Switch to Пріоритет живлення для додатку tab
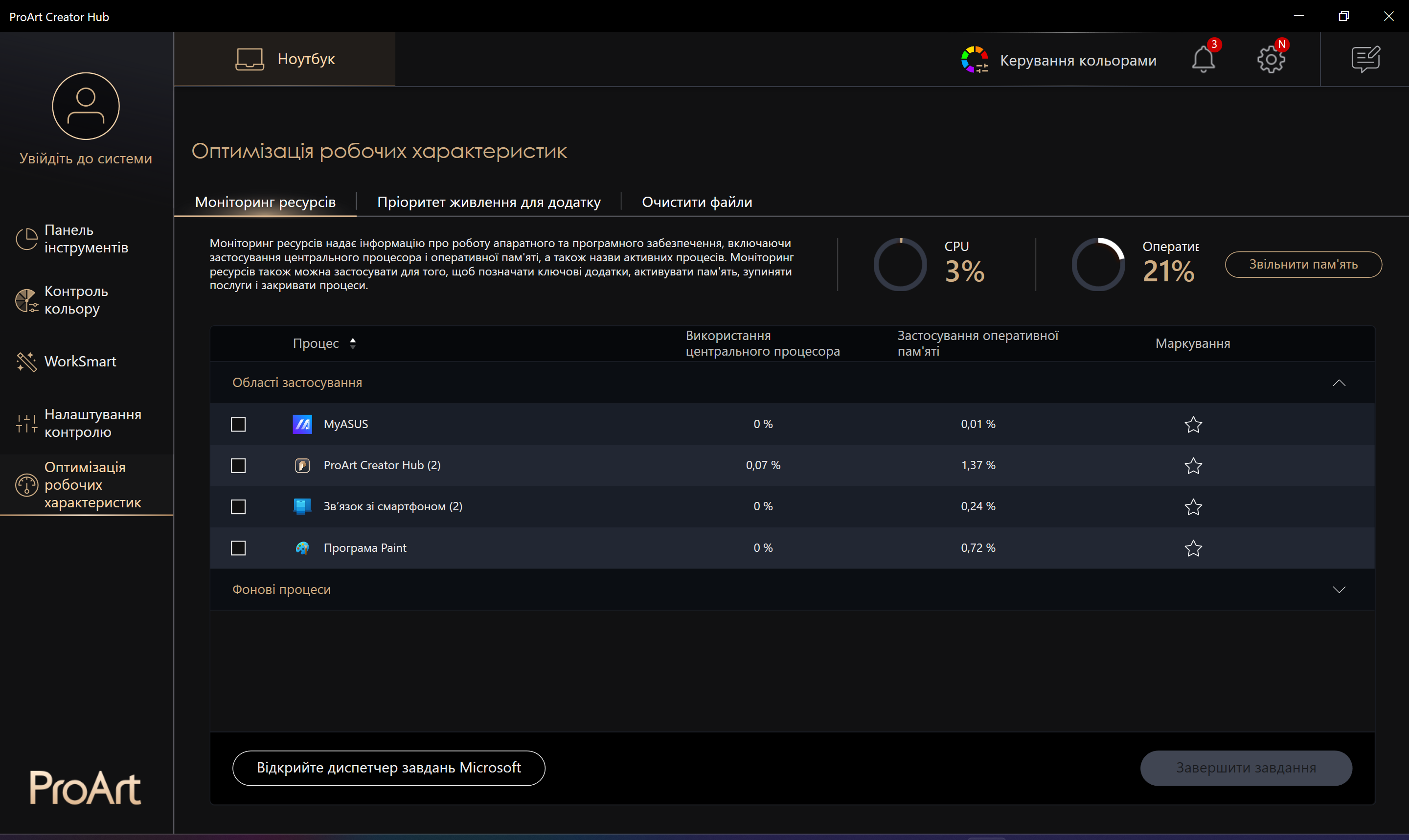Image resolution: width=1409 pixels, height=840 pixels. click(489, 202)
